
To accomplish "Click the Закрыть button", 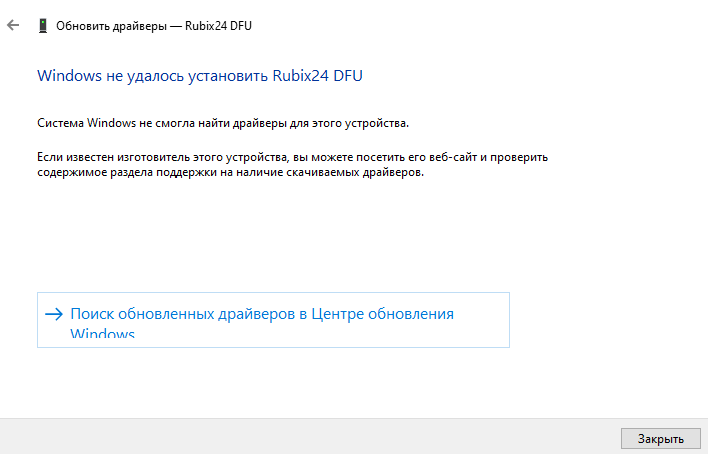I will (x=660, y=439).
